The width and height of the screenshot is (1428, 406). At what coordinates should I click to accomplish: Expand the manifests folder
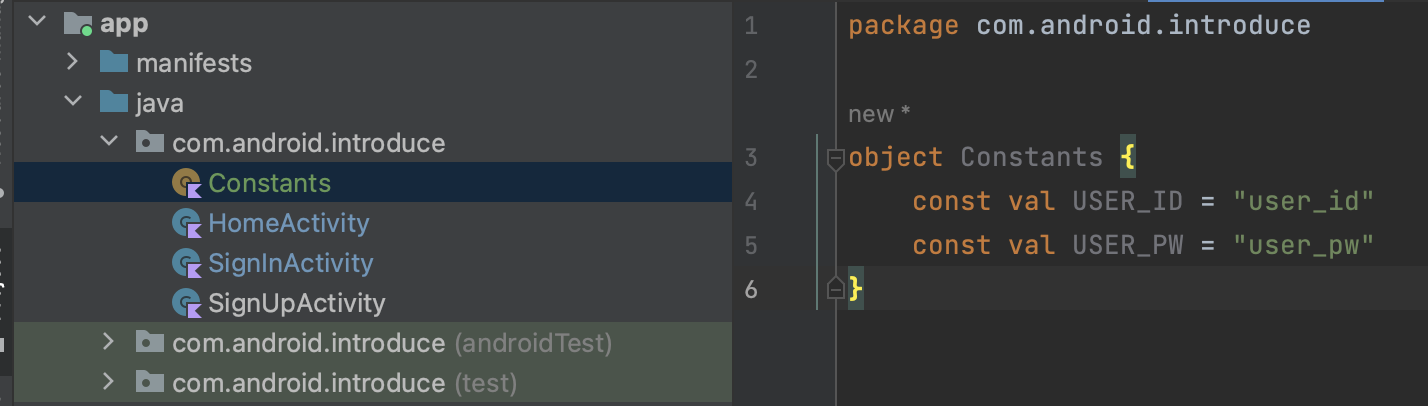pos(72,62)
